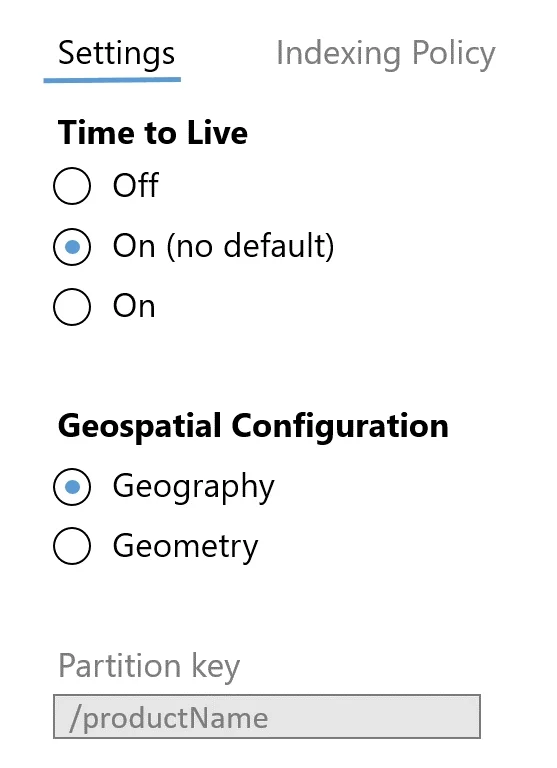
Task: Click the "Geography" option label text
Action: click(x=194, y=487)
